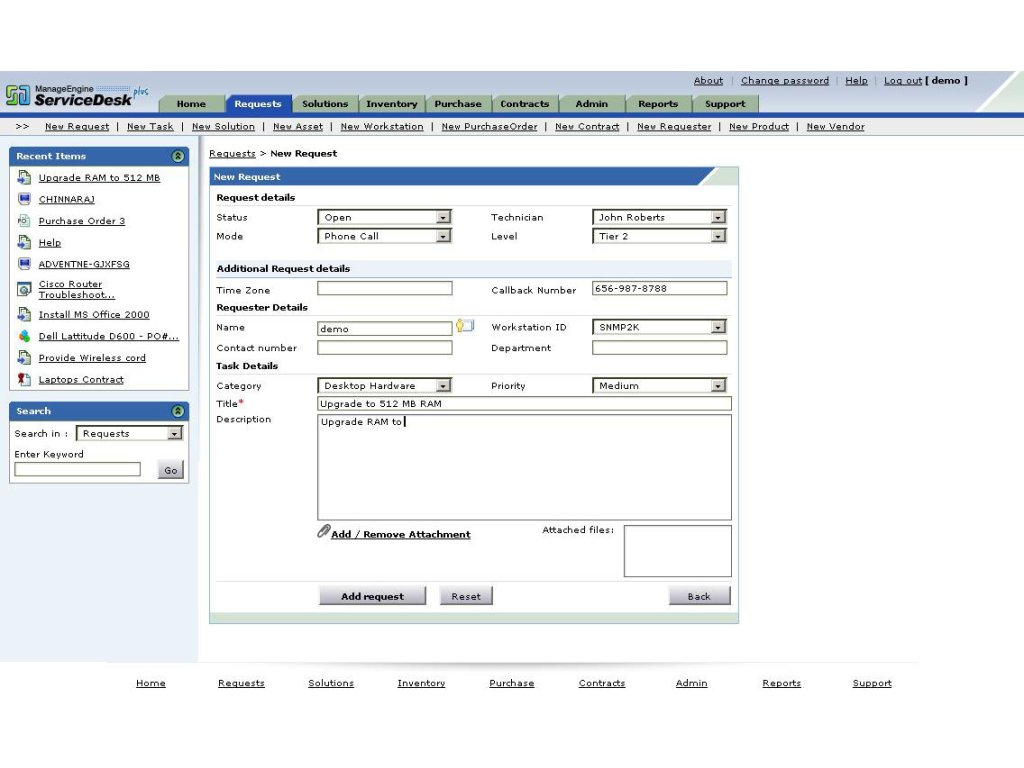This screenshot has width=1024, height=768.
Task: Click the user lookup icon beside the Name field
Action: pyautogui.click(x=464, y=326)
